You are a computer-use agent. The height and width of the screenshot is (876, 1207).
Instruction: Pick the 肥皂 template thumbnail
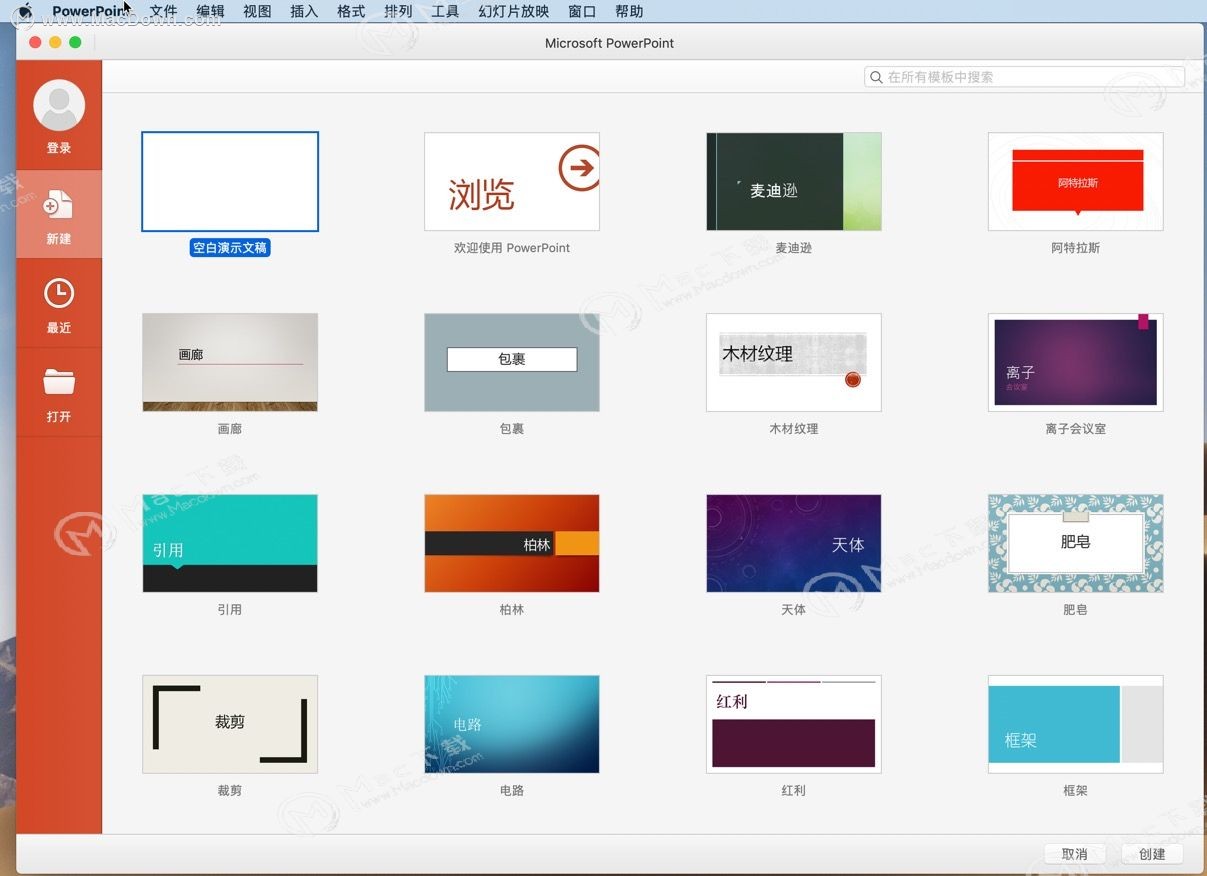pos(1076,543)
